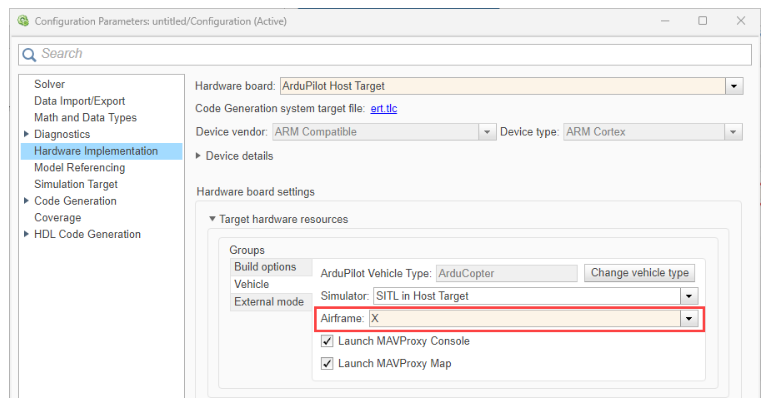Select the Build options group
The image size is (780, 412).
pyautogui.click(x=264, y=267)
